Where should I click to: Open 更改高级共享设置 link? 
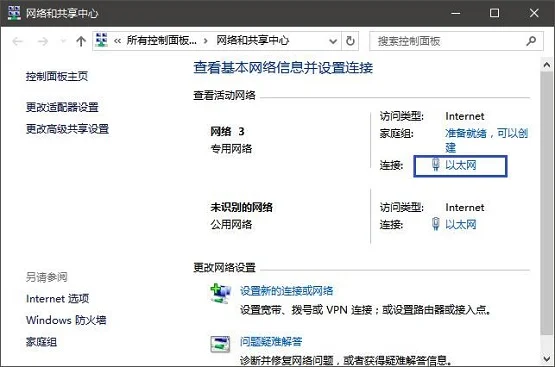pyautogui.click(x=67, y=129)
